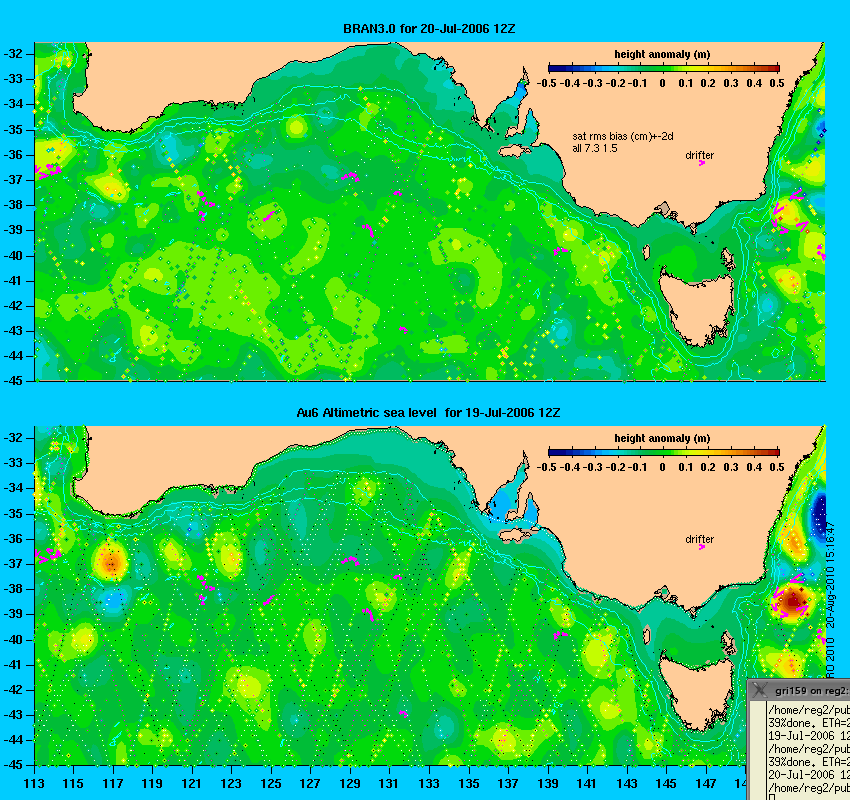Click the 133 longitude tick label
Screen dimensions: 850x800
coord(429,784)
